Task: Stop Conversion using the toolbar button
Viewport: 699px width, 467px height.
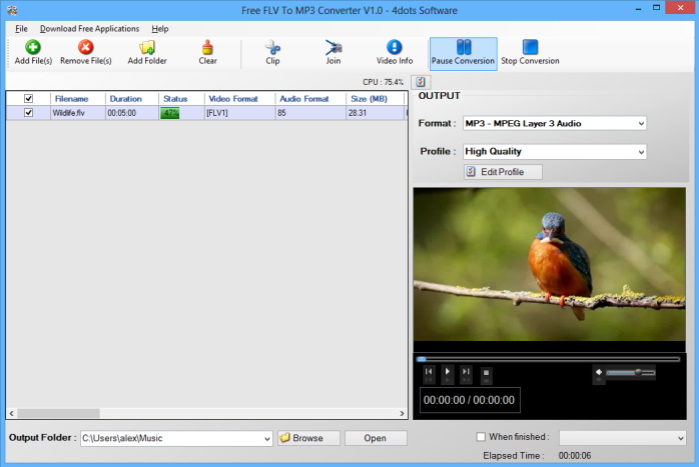Action: tap(530, 53)
